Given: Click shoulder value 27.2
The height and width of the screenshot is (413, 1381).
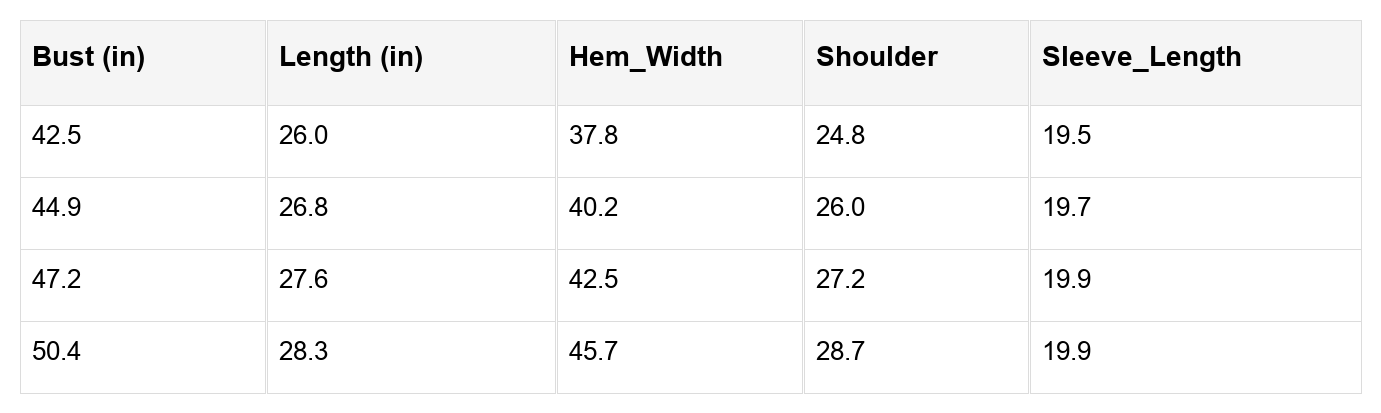Looking at the screenshot, I should [840, 280].
